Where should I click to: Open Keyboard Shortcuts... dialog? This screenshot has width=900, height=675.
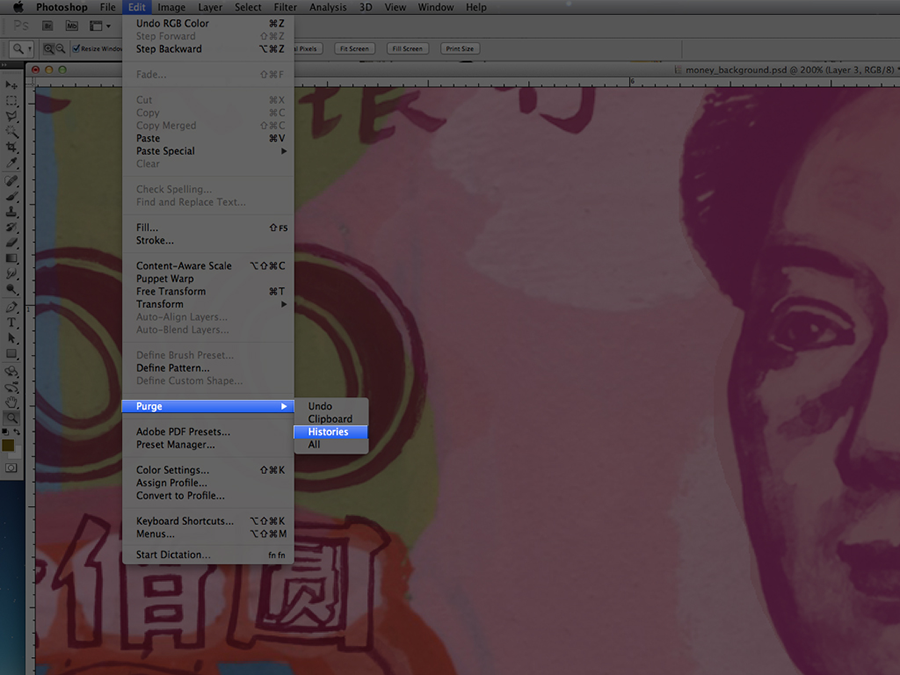(208, 521)
